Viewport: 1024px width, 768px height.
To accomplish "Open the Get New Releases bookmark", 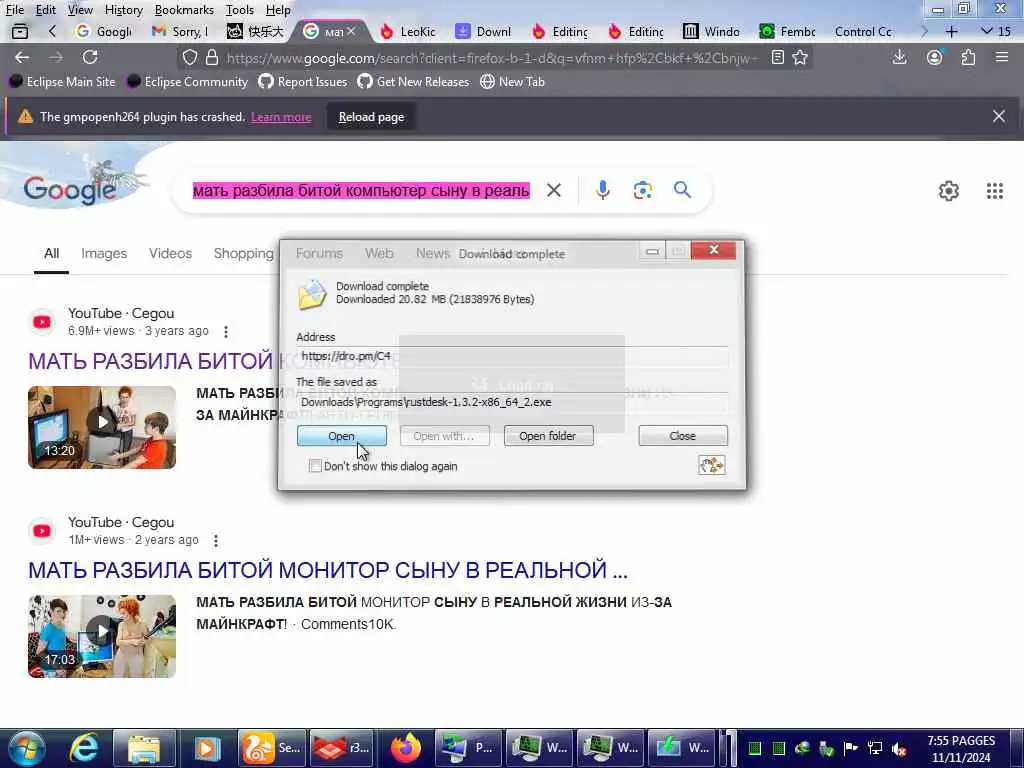I will (413, 82).
